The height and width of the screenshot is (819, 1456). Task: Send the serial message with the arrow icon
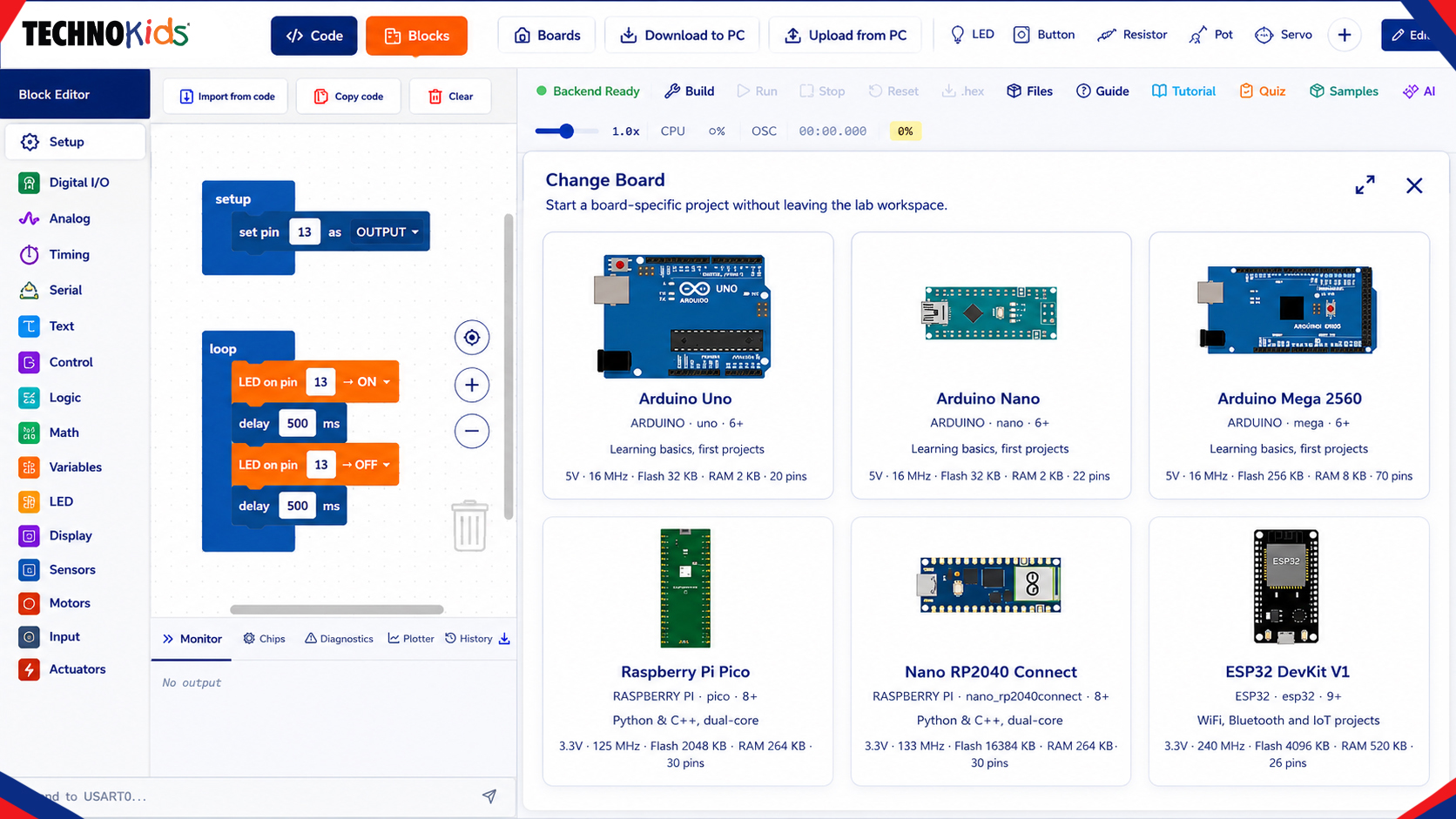489,796
